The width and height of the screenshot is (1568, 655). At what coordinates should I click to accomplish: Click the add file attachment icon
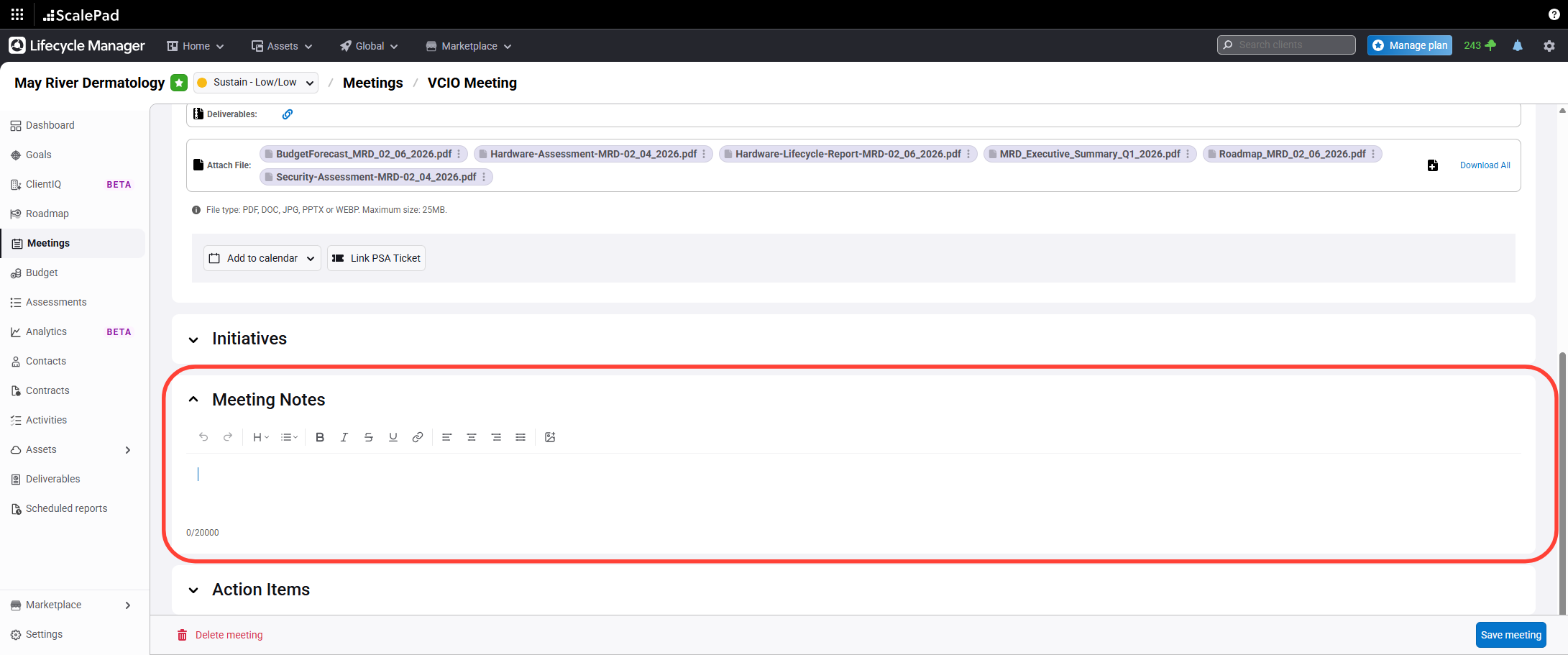pos(1432,165)
